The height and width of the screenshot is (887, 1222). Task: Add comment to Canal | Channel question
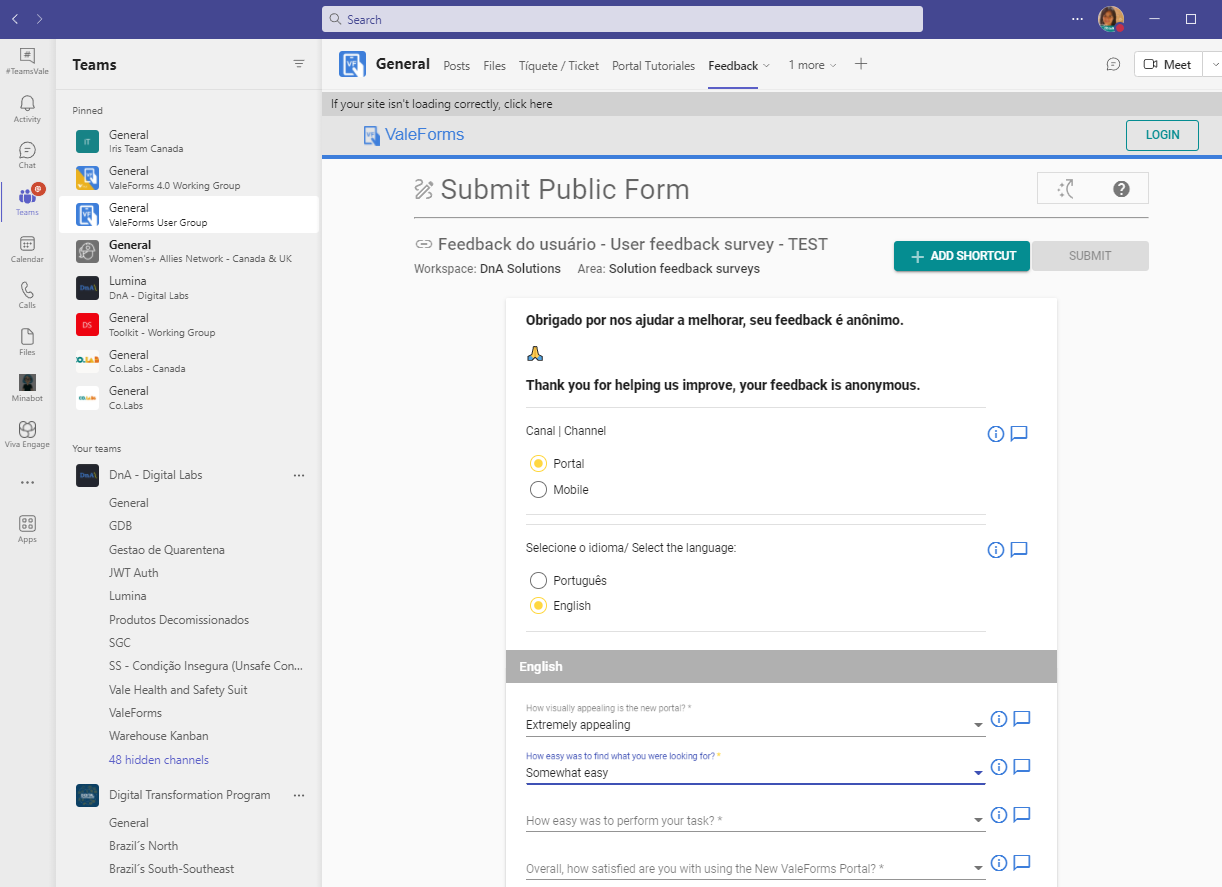1019,434
